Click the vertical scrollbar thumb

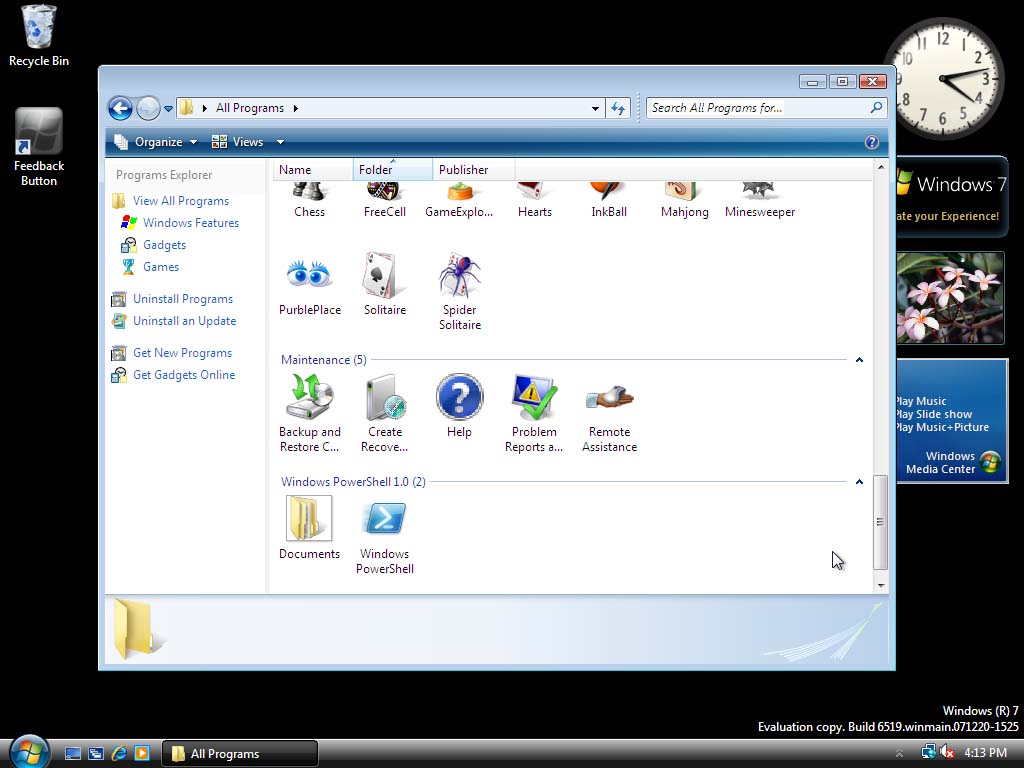(880, 522)
